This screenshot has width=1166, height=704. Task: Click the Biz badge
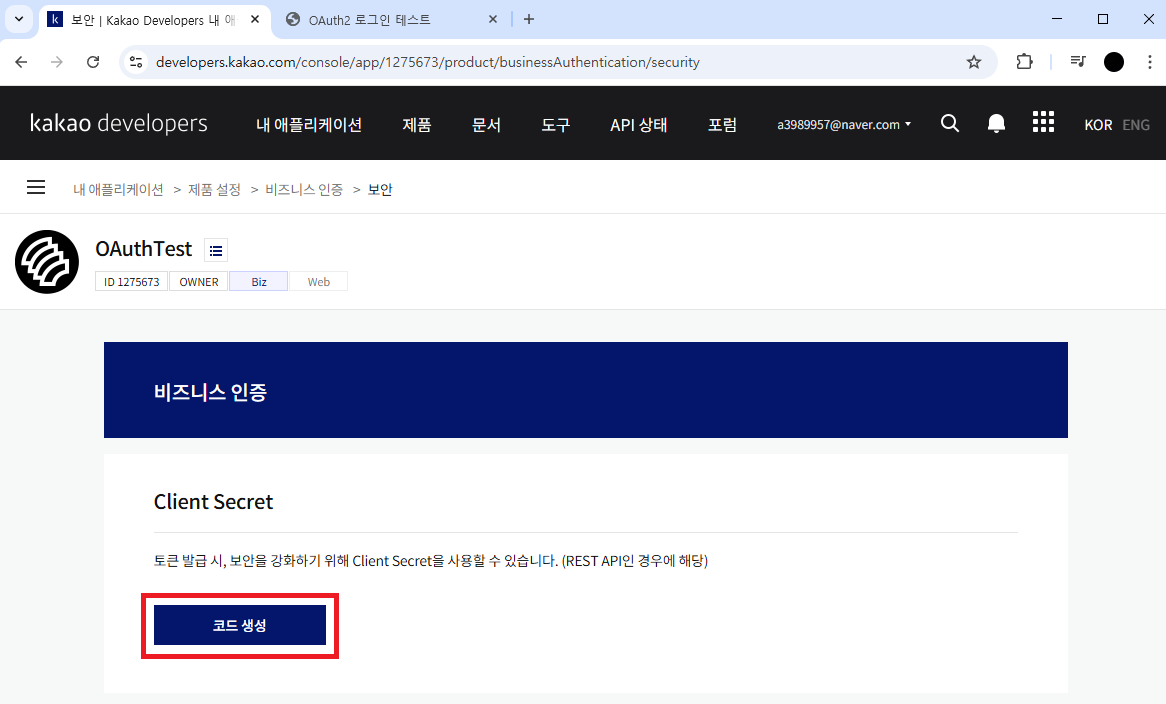259,282
